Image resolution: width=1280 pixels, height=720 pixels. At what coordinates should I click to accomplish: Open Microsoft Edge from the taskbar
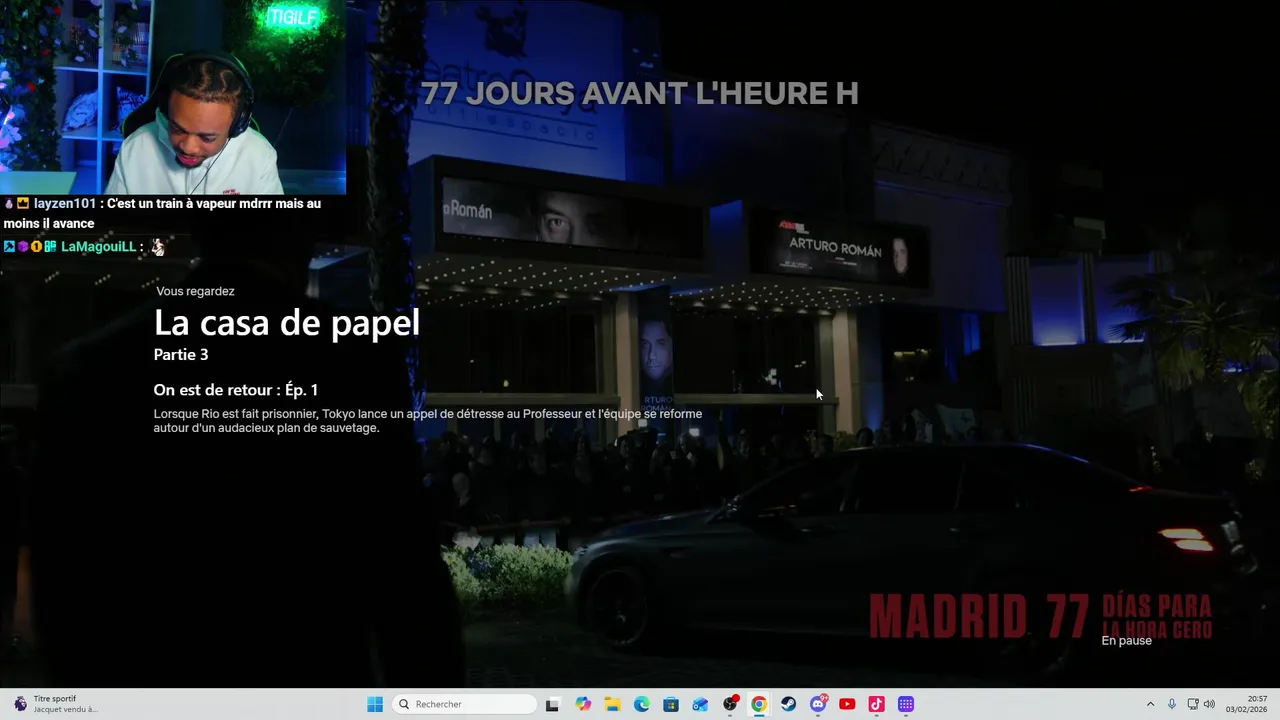[642, 704]
